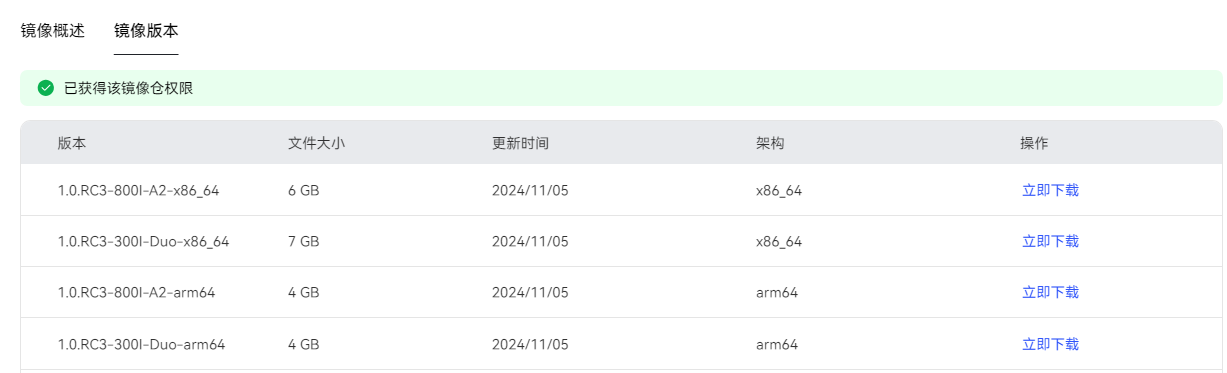The width and height of the screenshot is (1227, 373).
Task: Click the 更新时间 column header
Action: (520, 143)
